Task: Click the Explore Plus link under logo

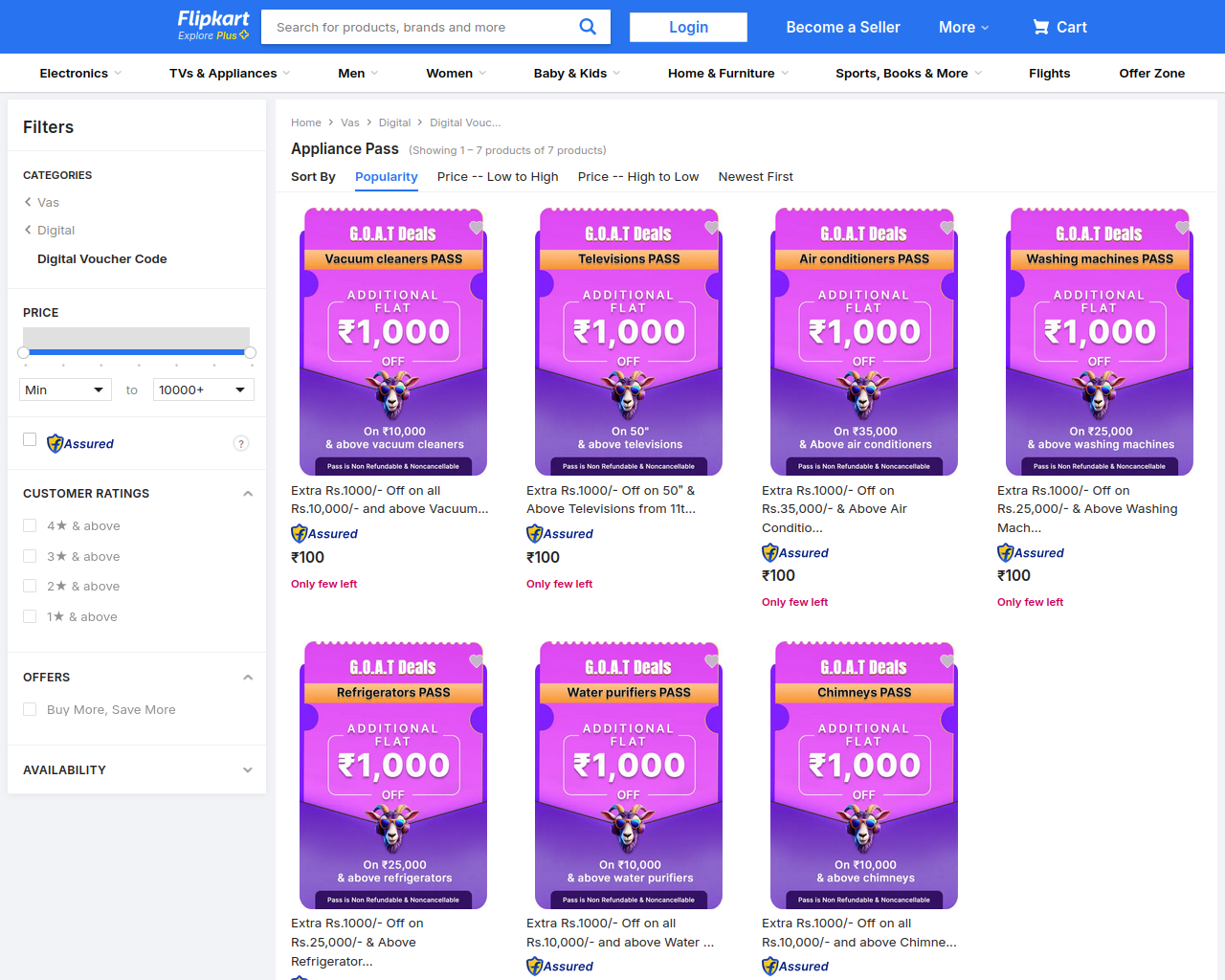Action: [x=213, y=35]
